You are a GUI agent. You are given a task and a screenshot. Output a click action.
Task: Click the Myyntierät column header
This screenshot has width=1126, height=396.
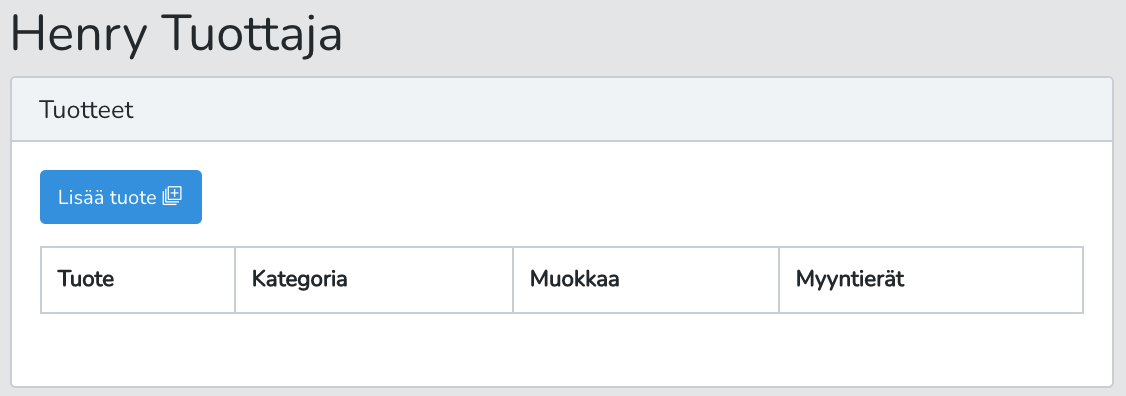click(x=931, y=280)
